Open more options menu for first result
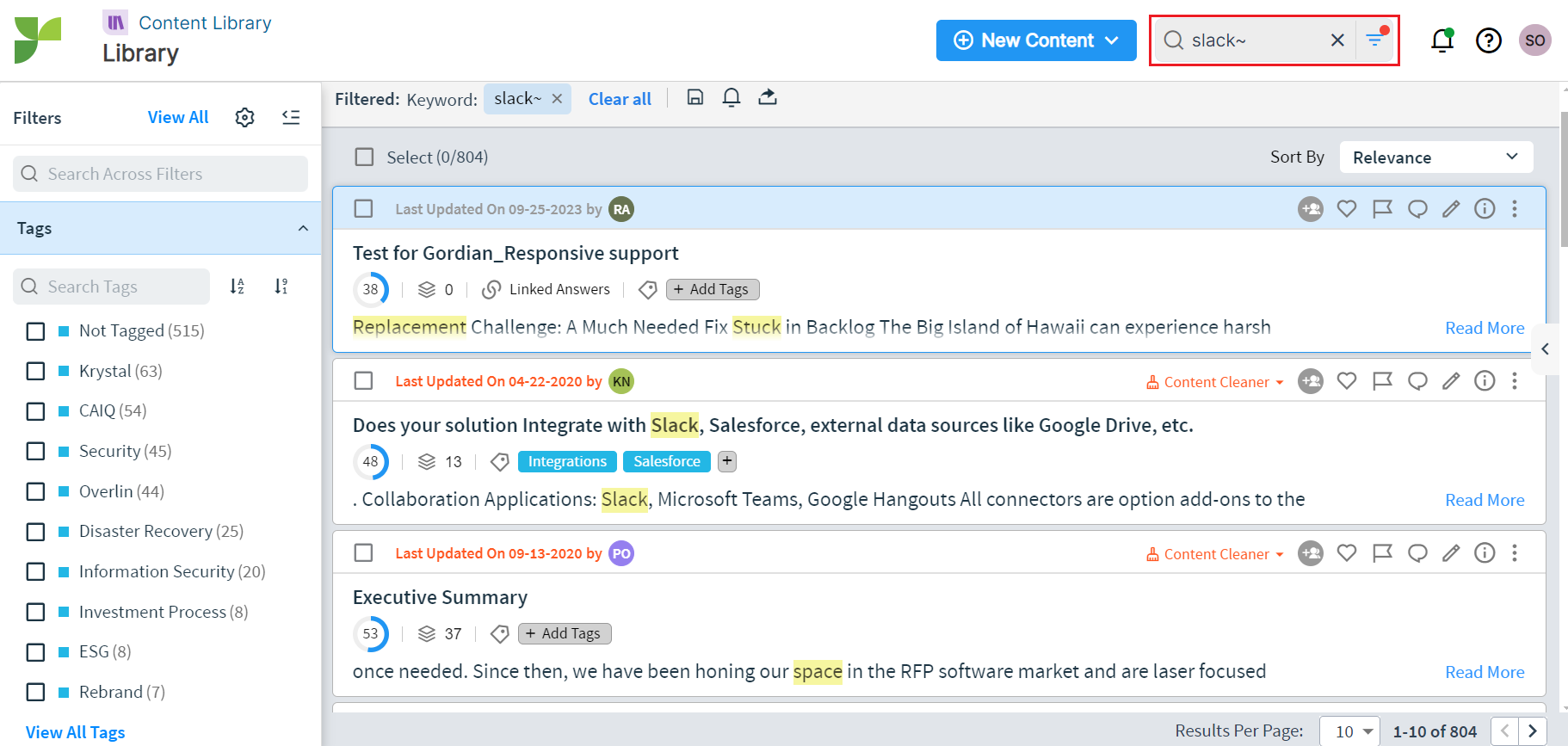This screenshot has width=1568, height=746. [1515, 209]
